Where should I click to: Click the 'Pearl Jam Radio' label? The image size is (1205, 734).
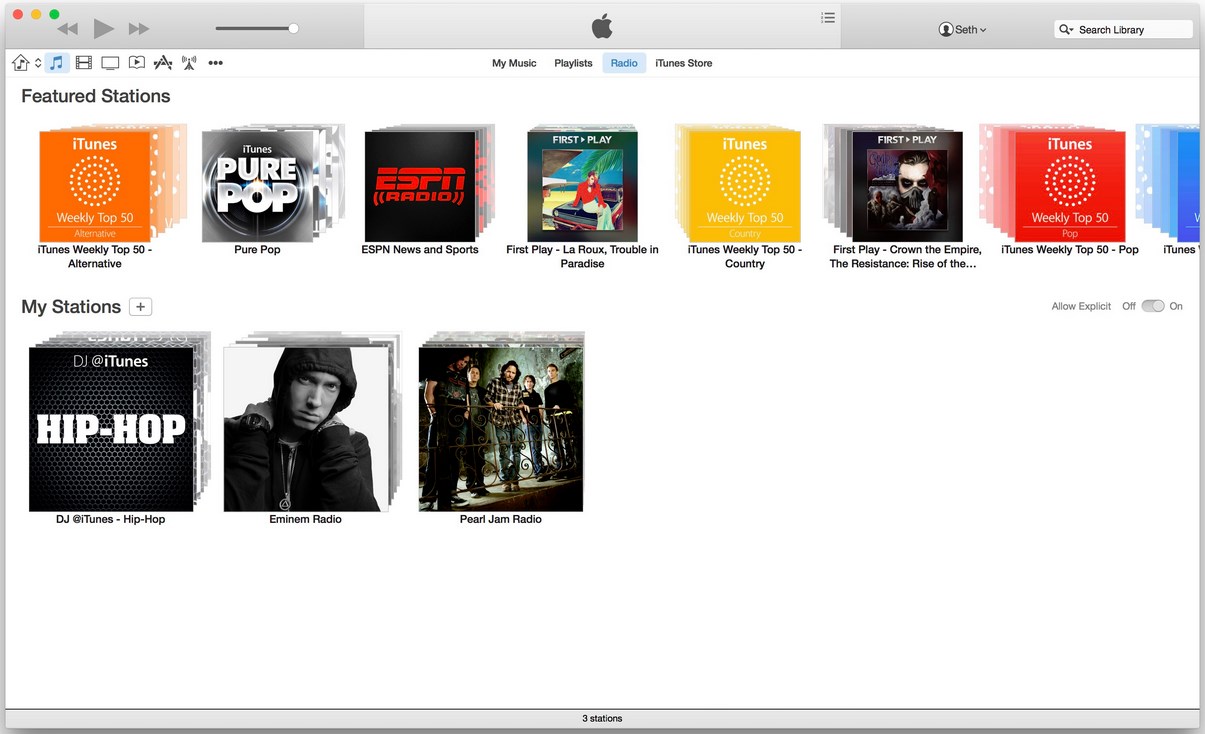pos(501,520)
